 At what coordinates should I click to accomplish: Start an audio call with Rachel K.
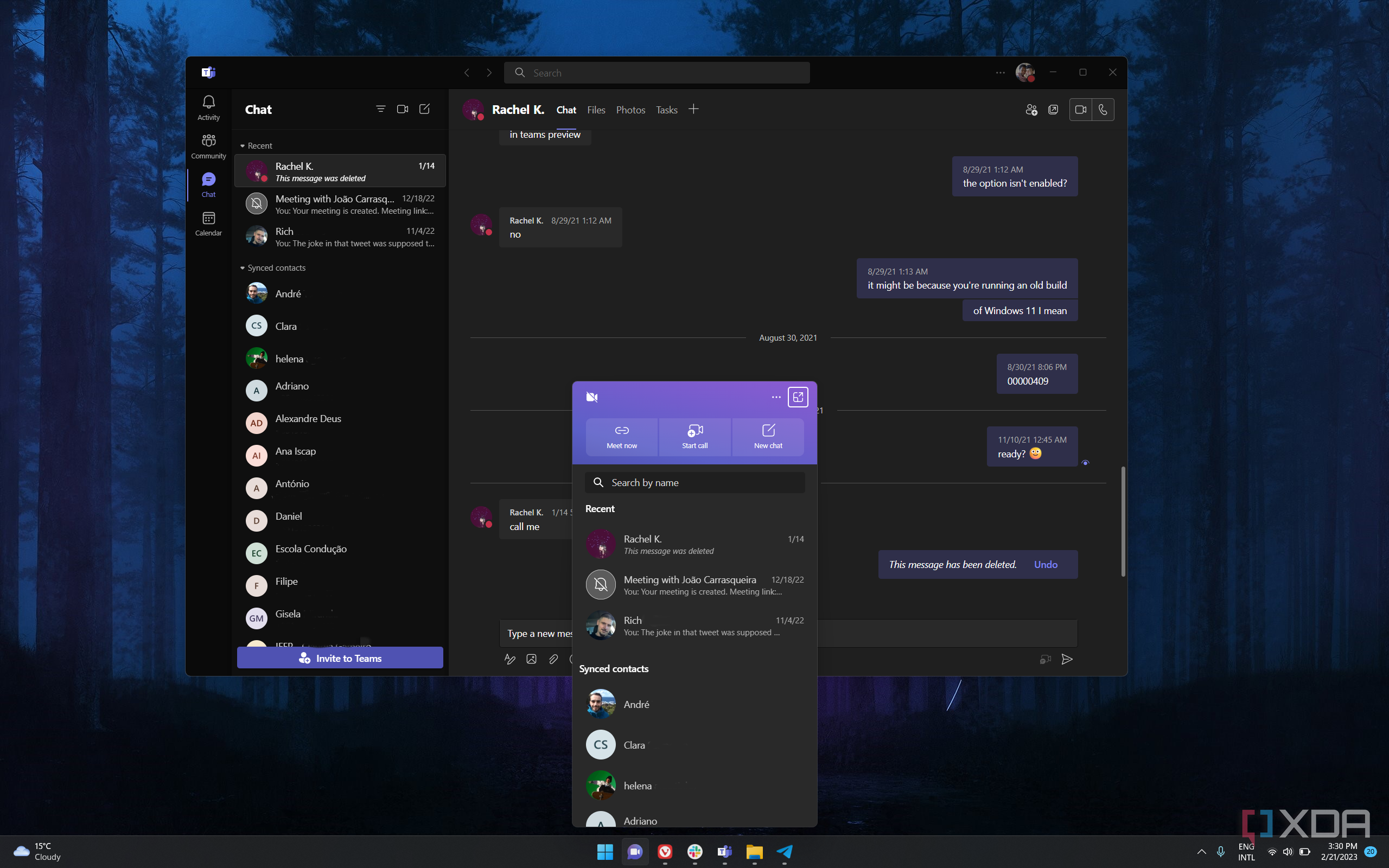(x=1103, y=110)
